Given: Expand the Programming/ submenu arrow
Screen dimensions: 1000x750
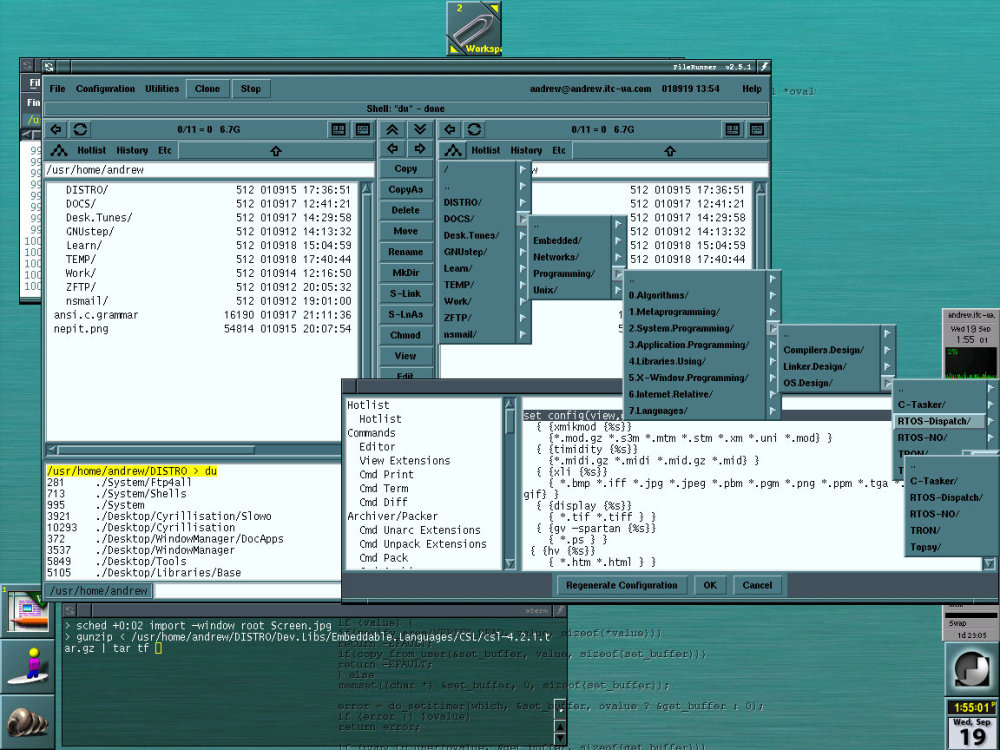Looking at the screenshot, I should (x=617, y=274).
